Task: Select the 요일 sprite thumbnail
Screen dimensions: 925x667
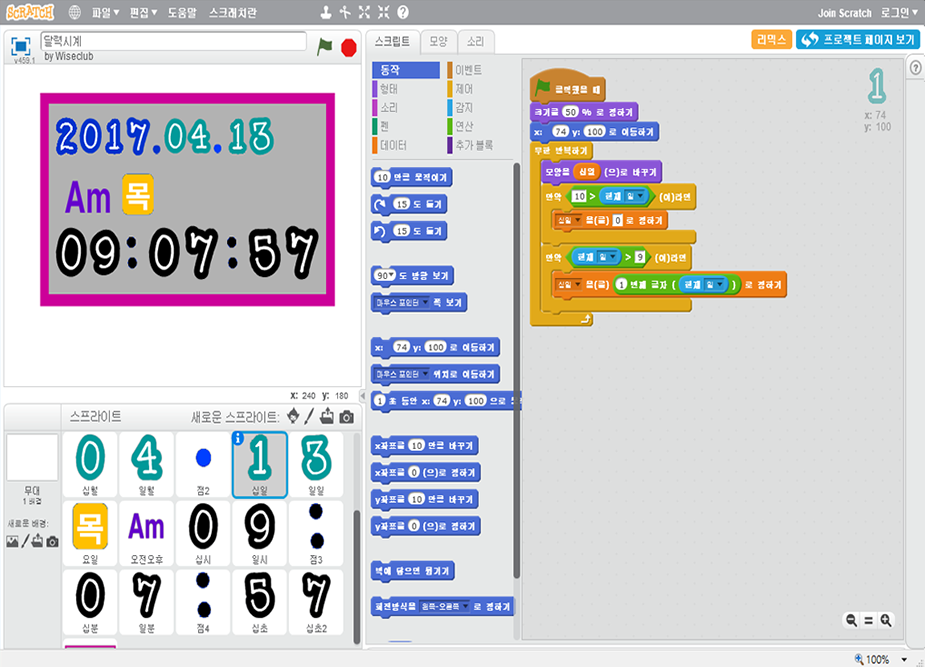Action: tap(91, 530)
